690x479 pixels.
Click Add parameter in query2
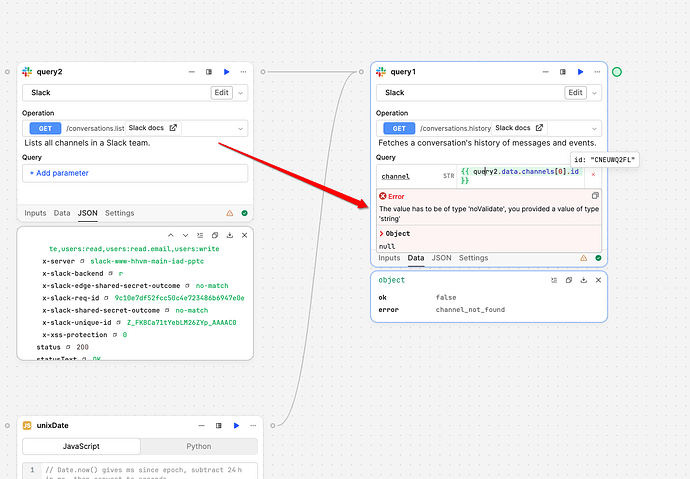(x=59, y=173)
